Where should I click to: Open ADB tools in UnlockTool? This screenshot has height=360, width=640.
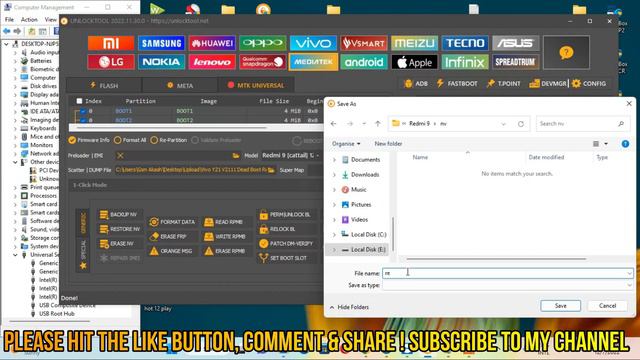416,84
